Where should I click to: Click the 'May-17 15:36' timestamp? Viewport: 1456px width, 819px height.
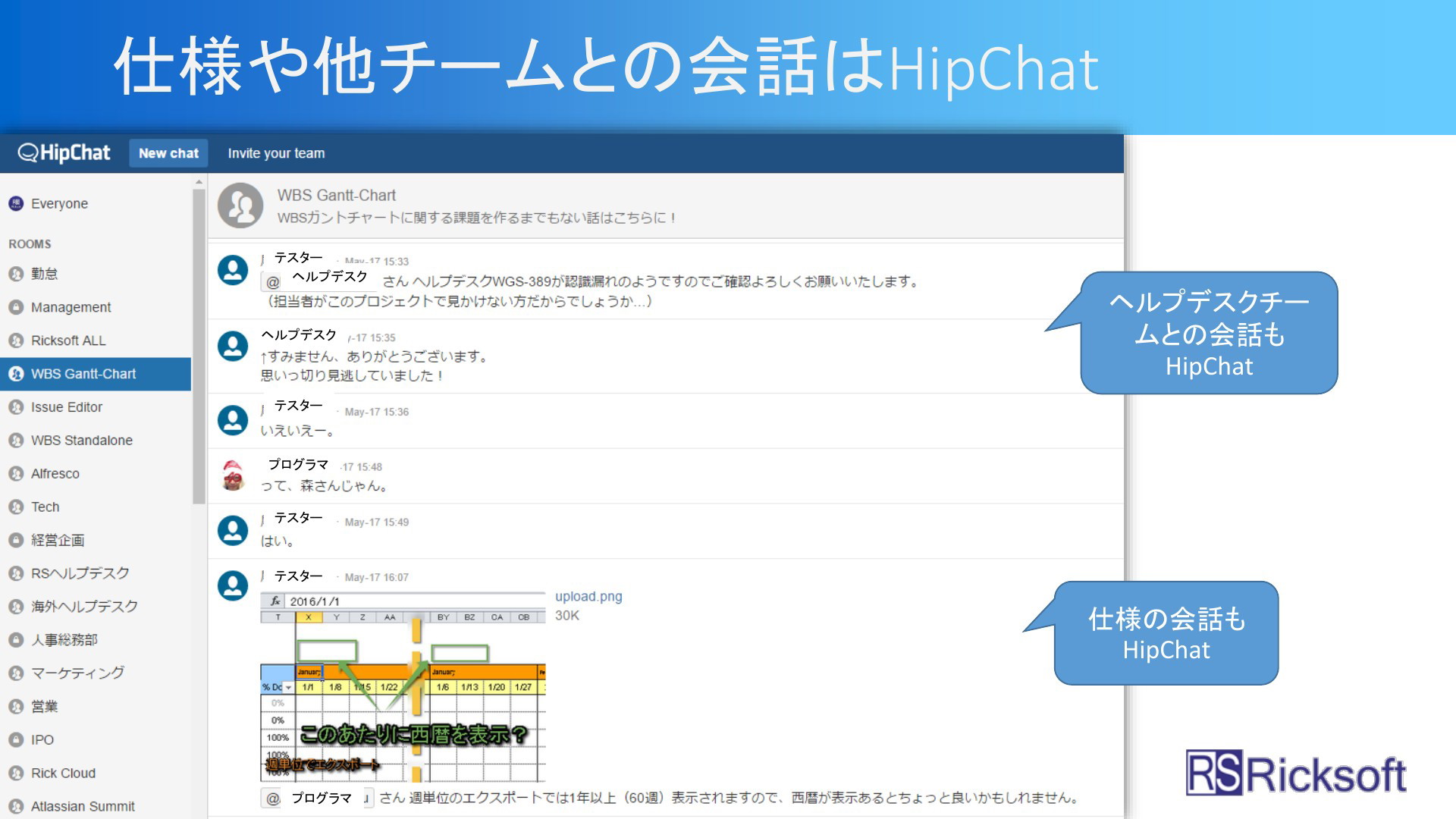click(376, 413)
